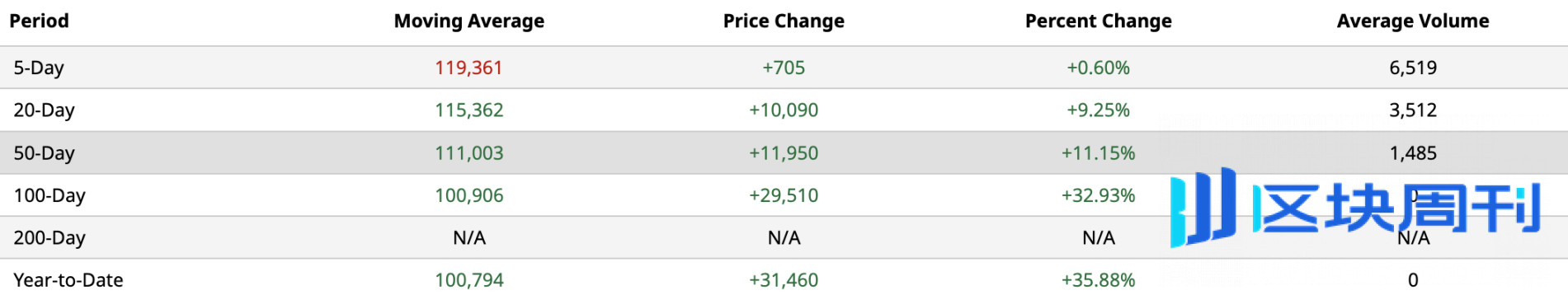Click the 区块周刊 watermark text
The image size is (1568, 300).
1396,208
